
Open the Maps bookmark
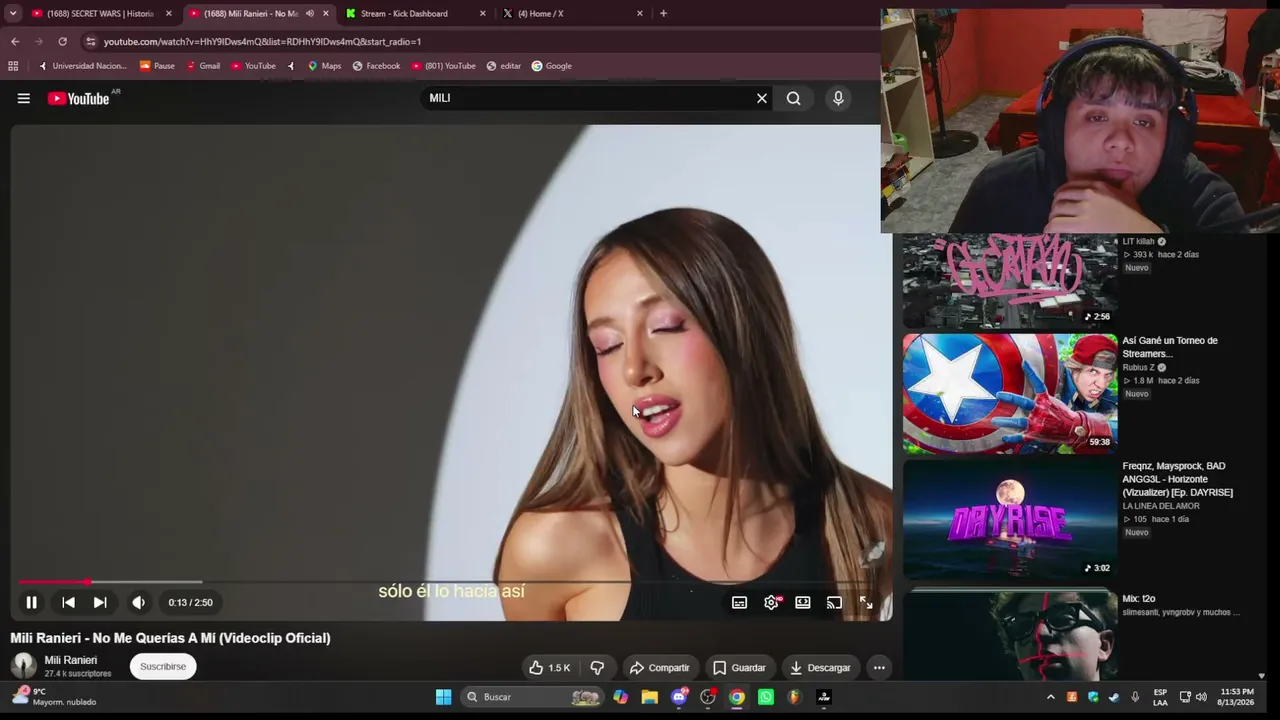[324, 66]
